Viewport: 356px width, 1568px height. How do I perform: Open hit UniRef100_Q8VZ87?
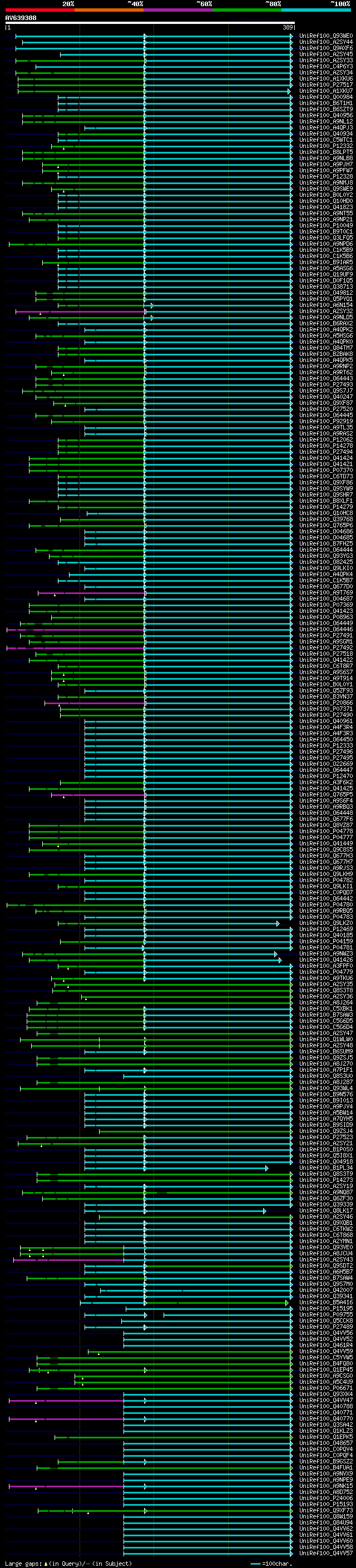326,825
